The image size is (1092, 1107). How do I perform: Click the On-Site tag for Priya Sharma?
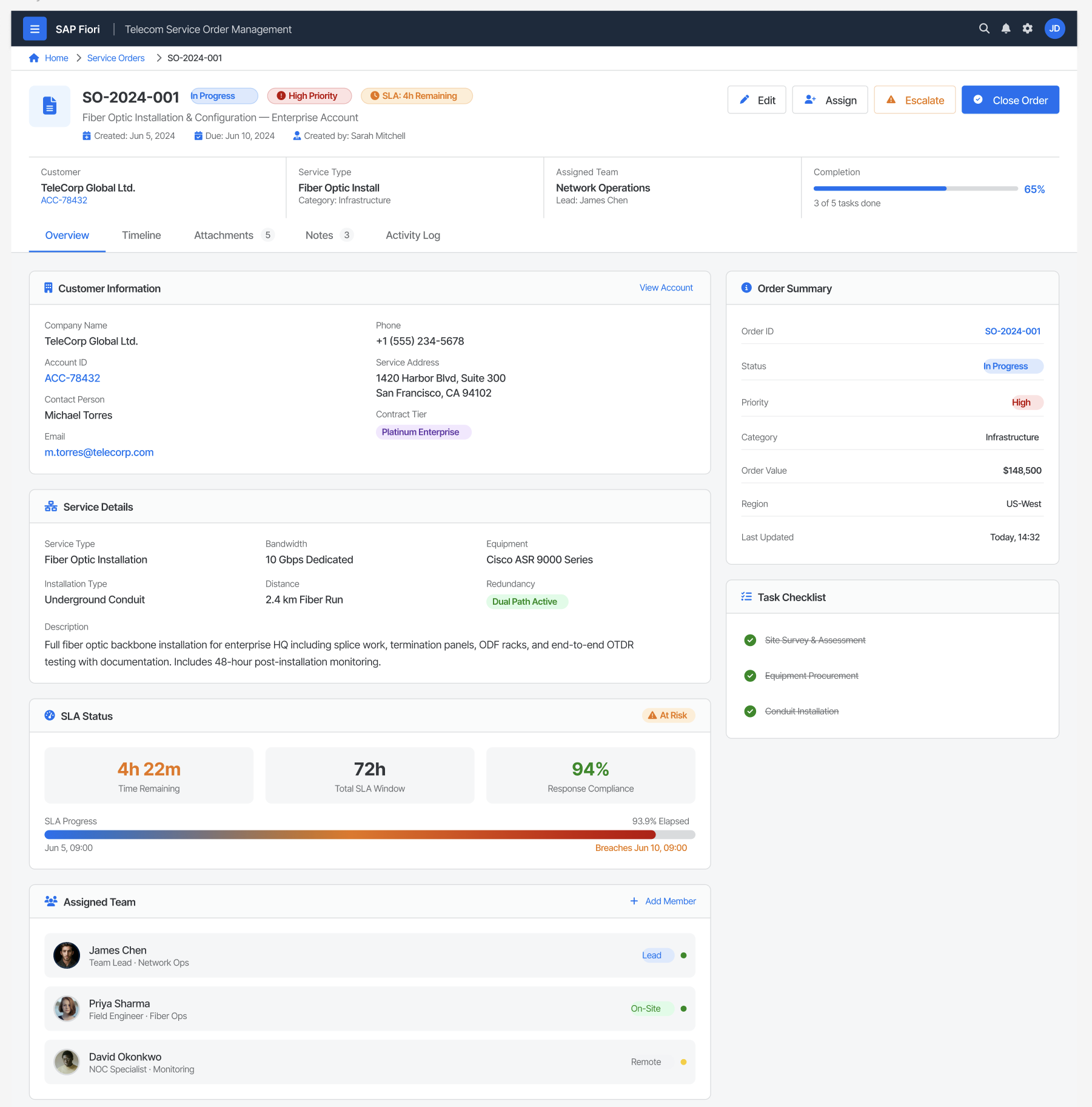pyautogui.click(x=652, y=1009)
